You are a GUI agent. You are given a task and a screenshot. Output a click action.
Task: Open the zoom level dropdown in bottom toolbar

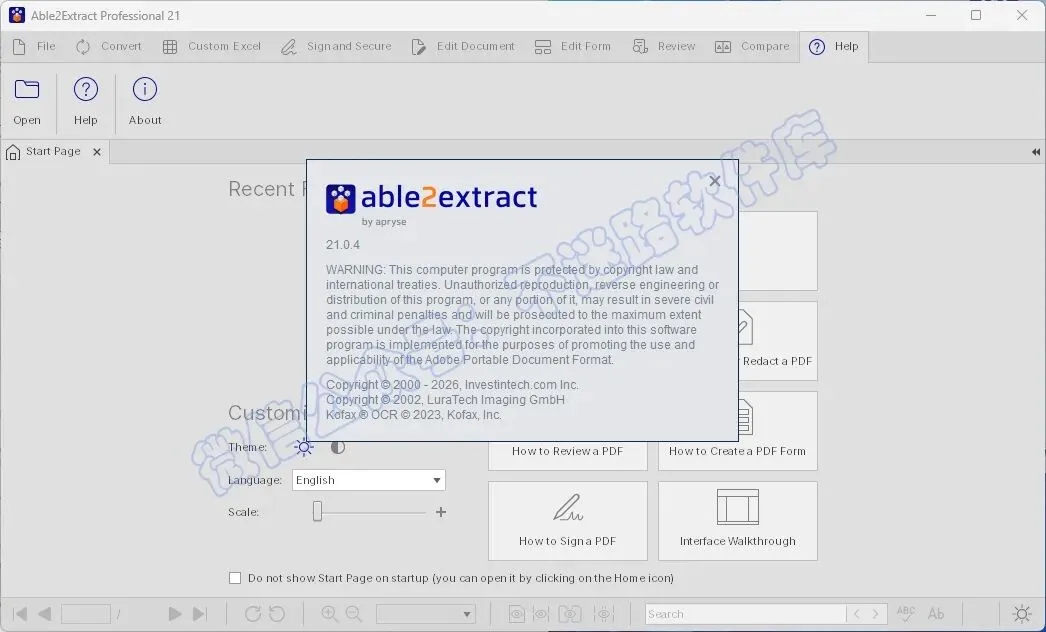(426, 614)
